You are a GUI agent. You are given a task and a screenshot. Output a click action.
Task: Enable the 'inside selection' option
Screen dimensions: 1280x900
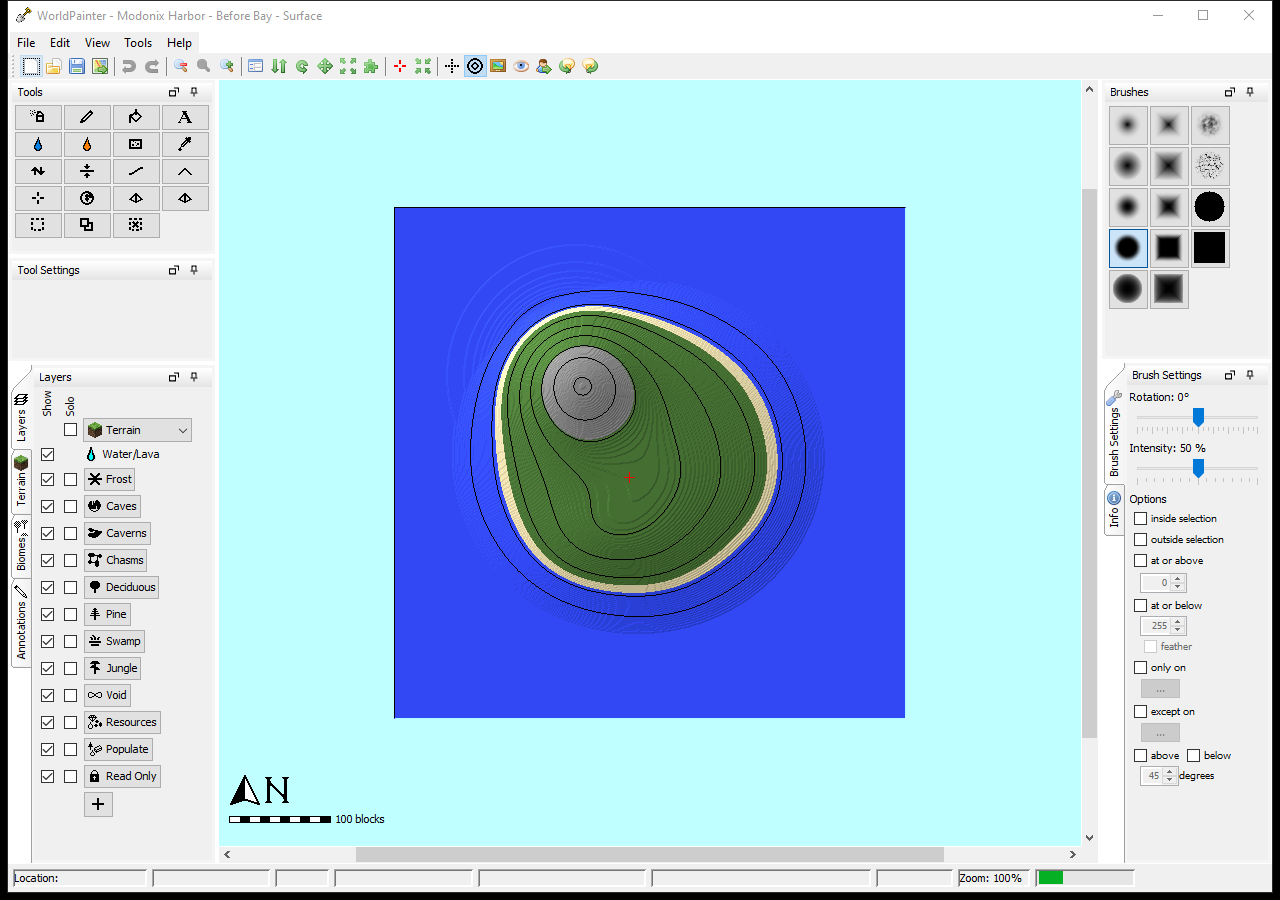point(1140,518)
